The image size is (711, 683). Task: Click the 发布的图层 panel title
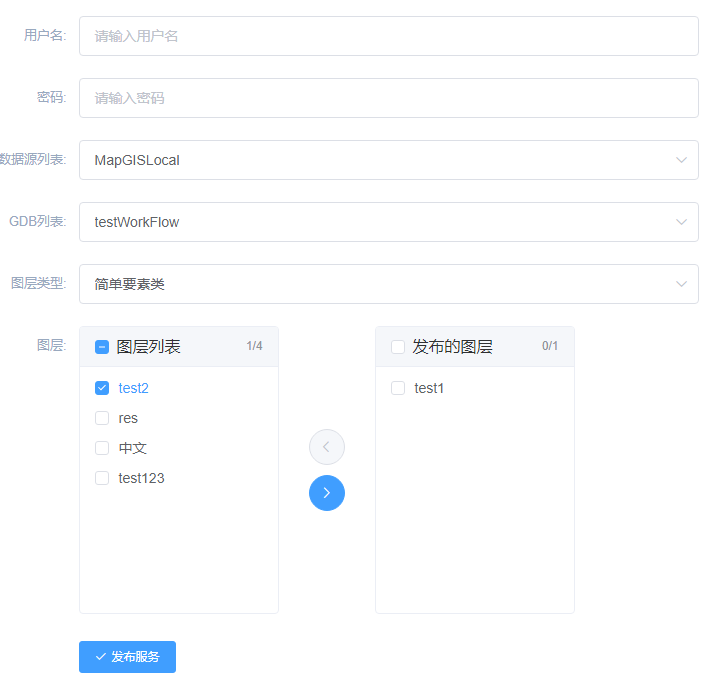[452, 347]
